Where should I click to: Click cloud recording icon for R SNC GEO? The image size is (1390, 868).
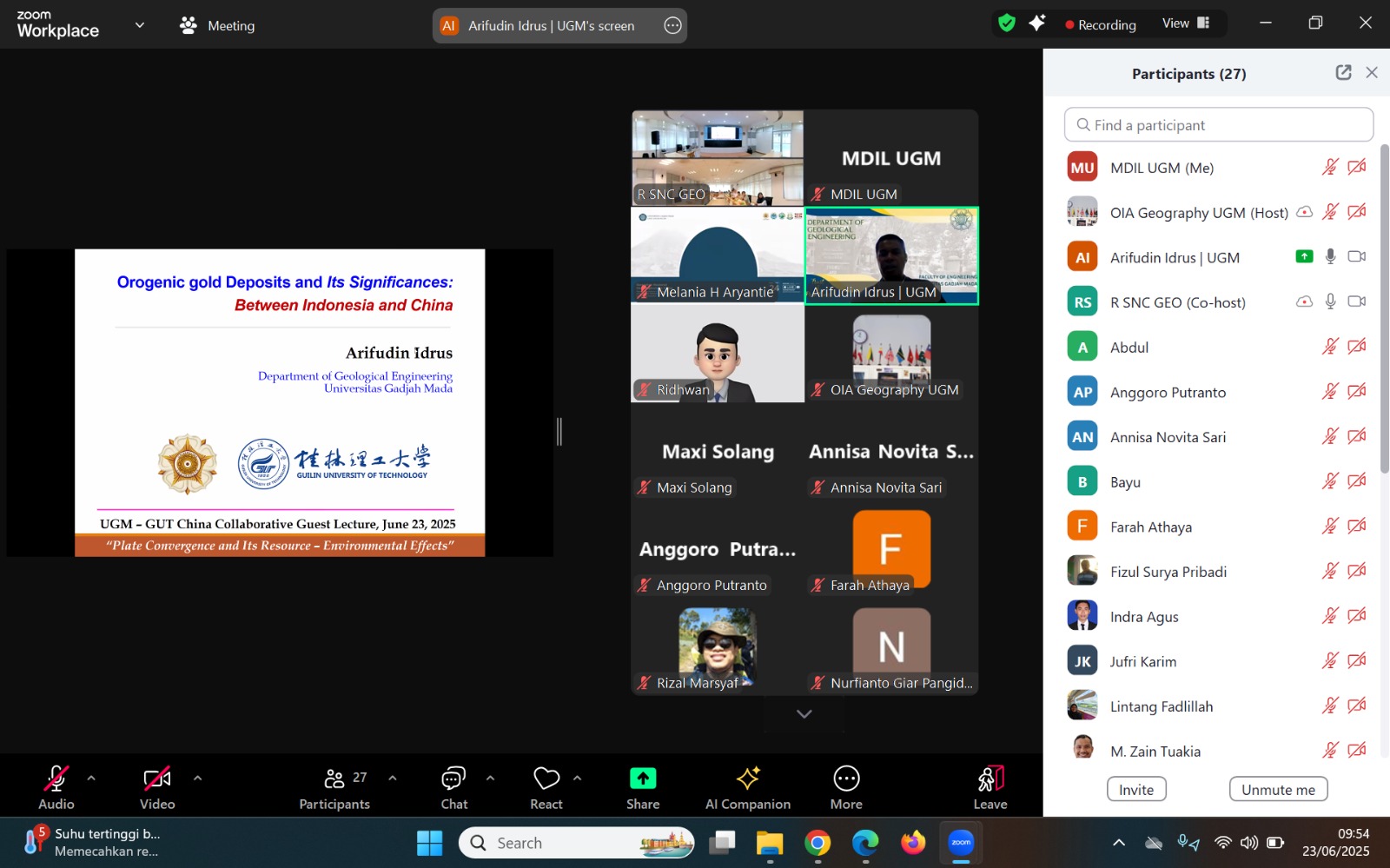coord(1304,301)
